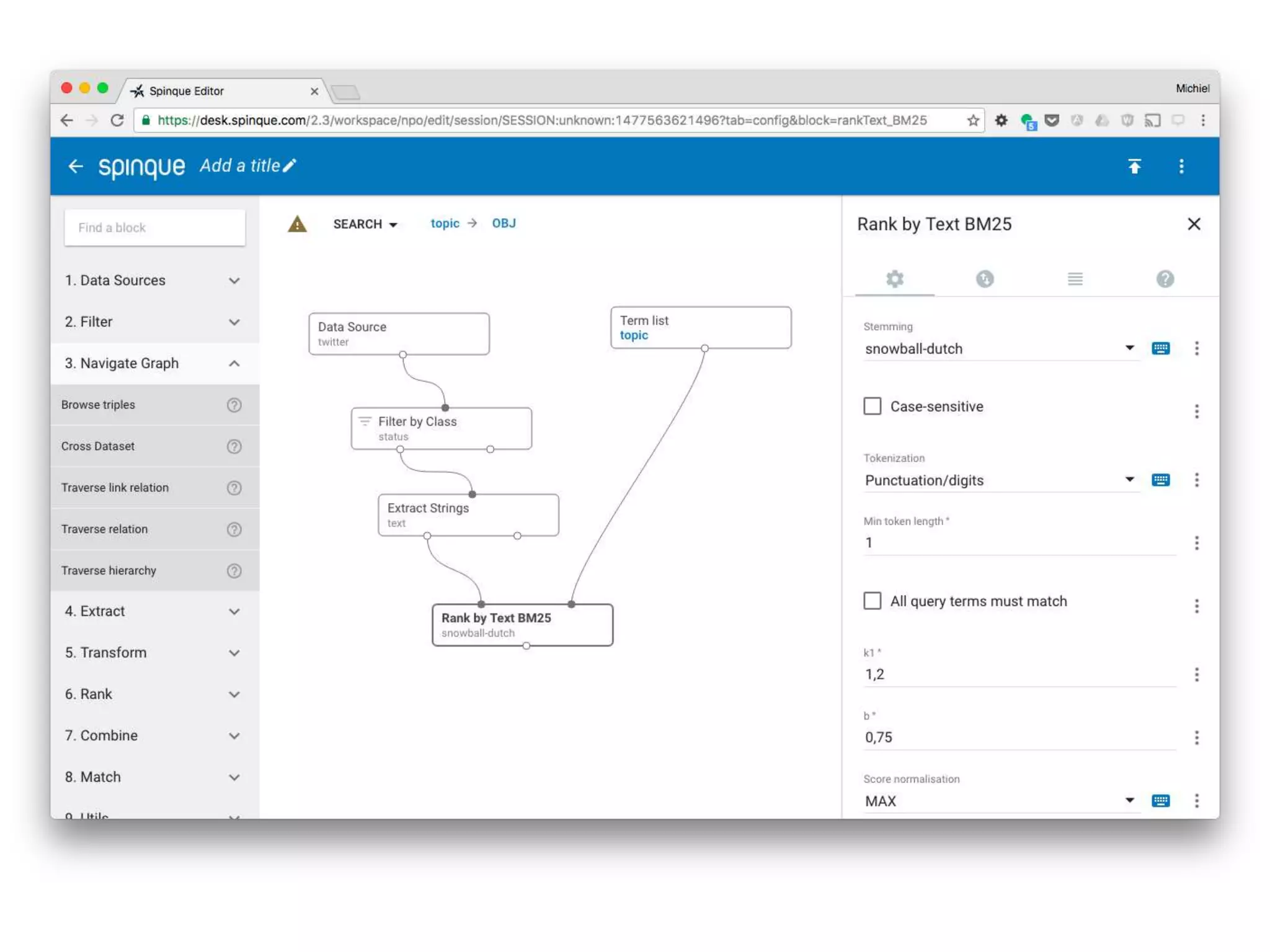Click the OBJ link in the breadcrumb

coord(504,223)
